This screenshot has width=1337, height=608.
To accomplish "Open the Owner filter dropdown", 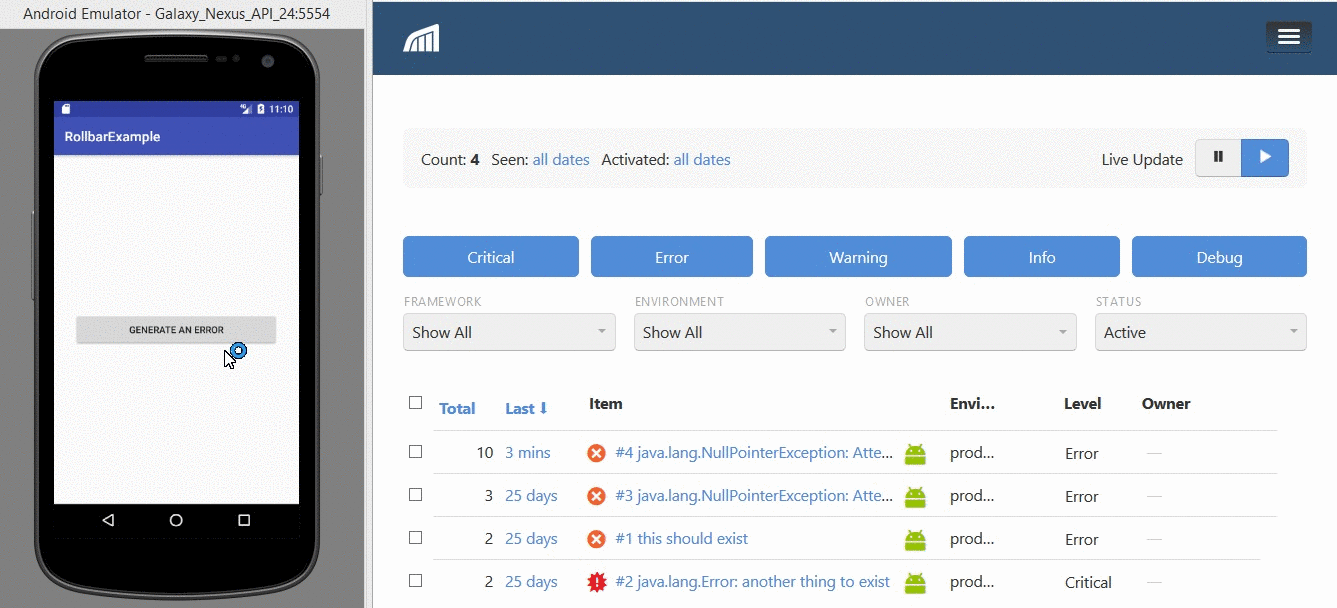I will tap(970, 332).
